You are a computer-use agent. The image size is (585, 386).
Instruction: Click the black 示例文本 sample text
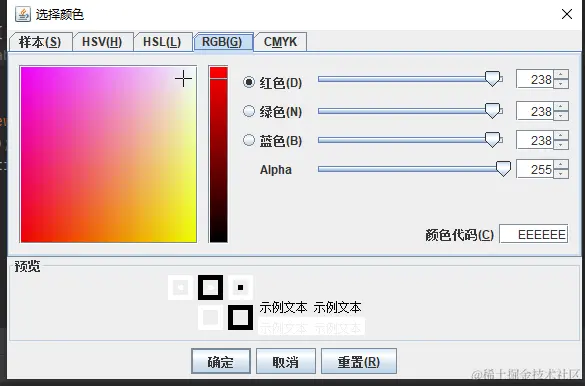(310, 308)
